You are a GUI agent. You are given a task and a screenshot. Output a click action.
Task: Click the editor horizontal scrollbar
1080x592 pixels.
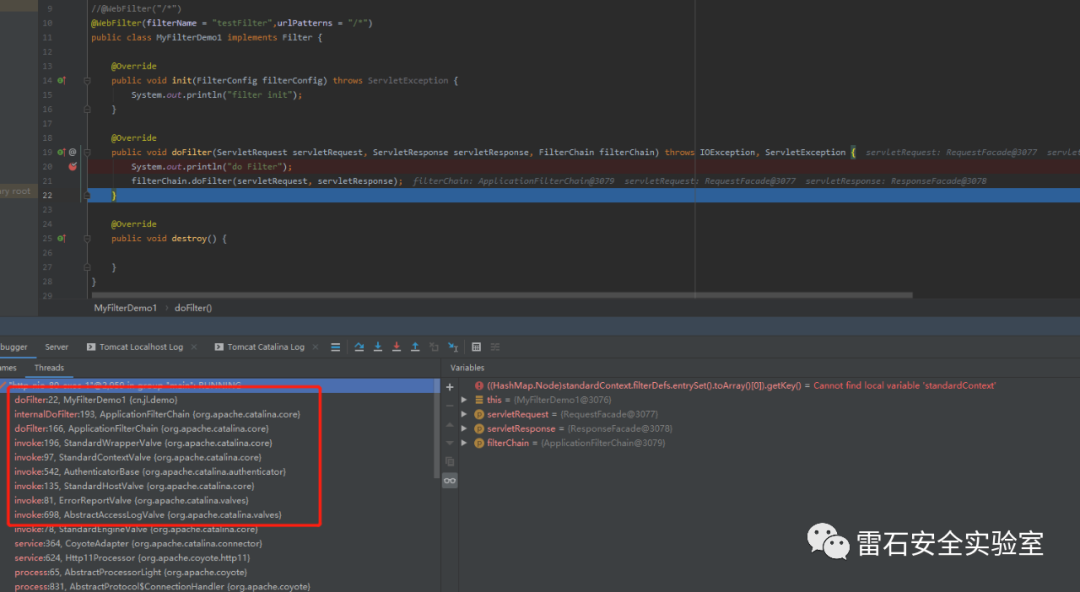503,295
